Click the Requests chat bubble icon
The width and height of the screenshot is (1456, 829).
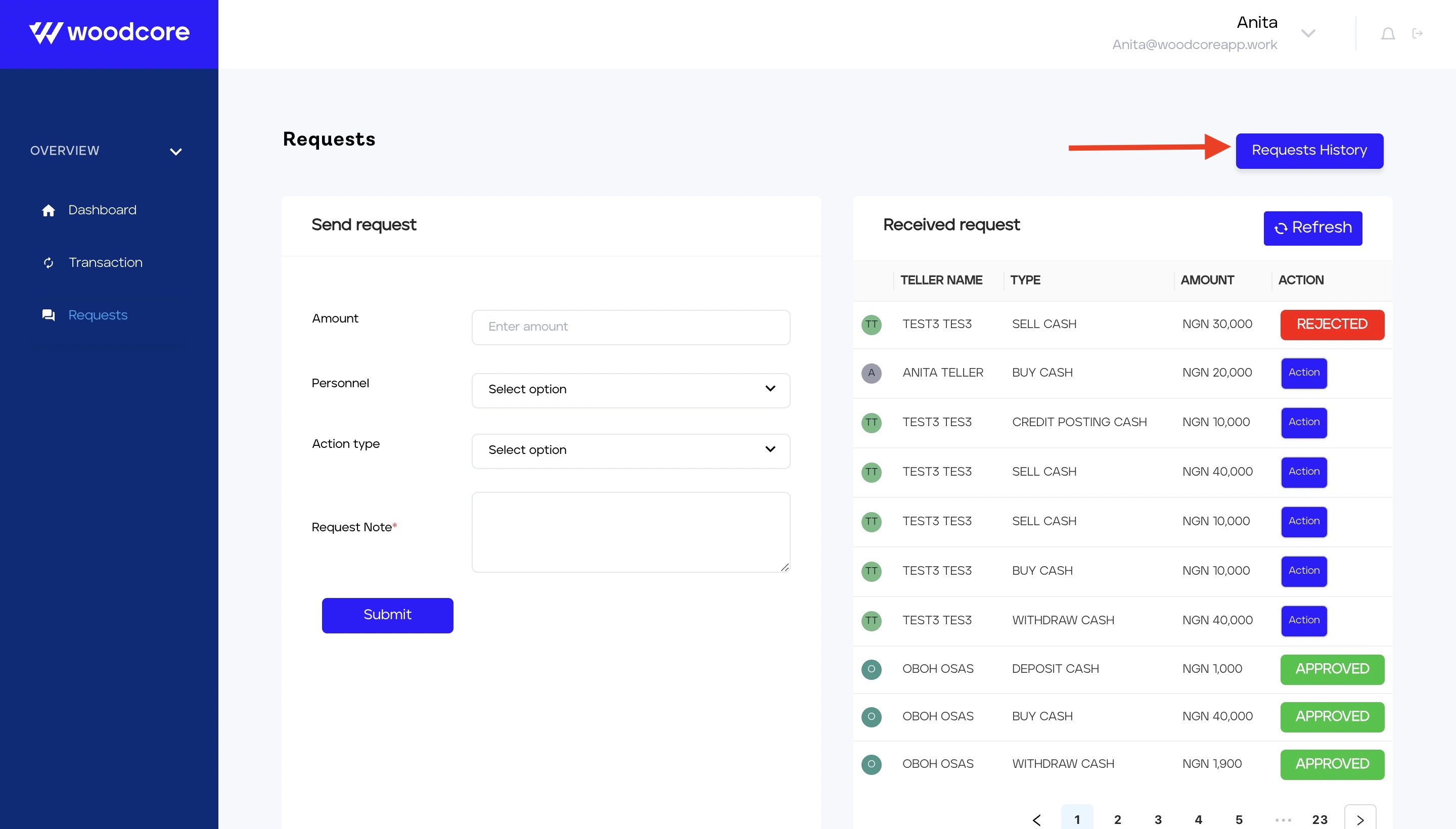49,315
